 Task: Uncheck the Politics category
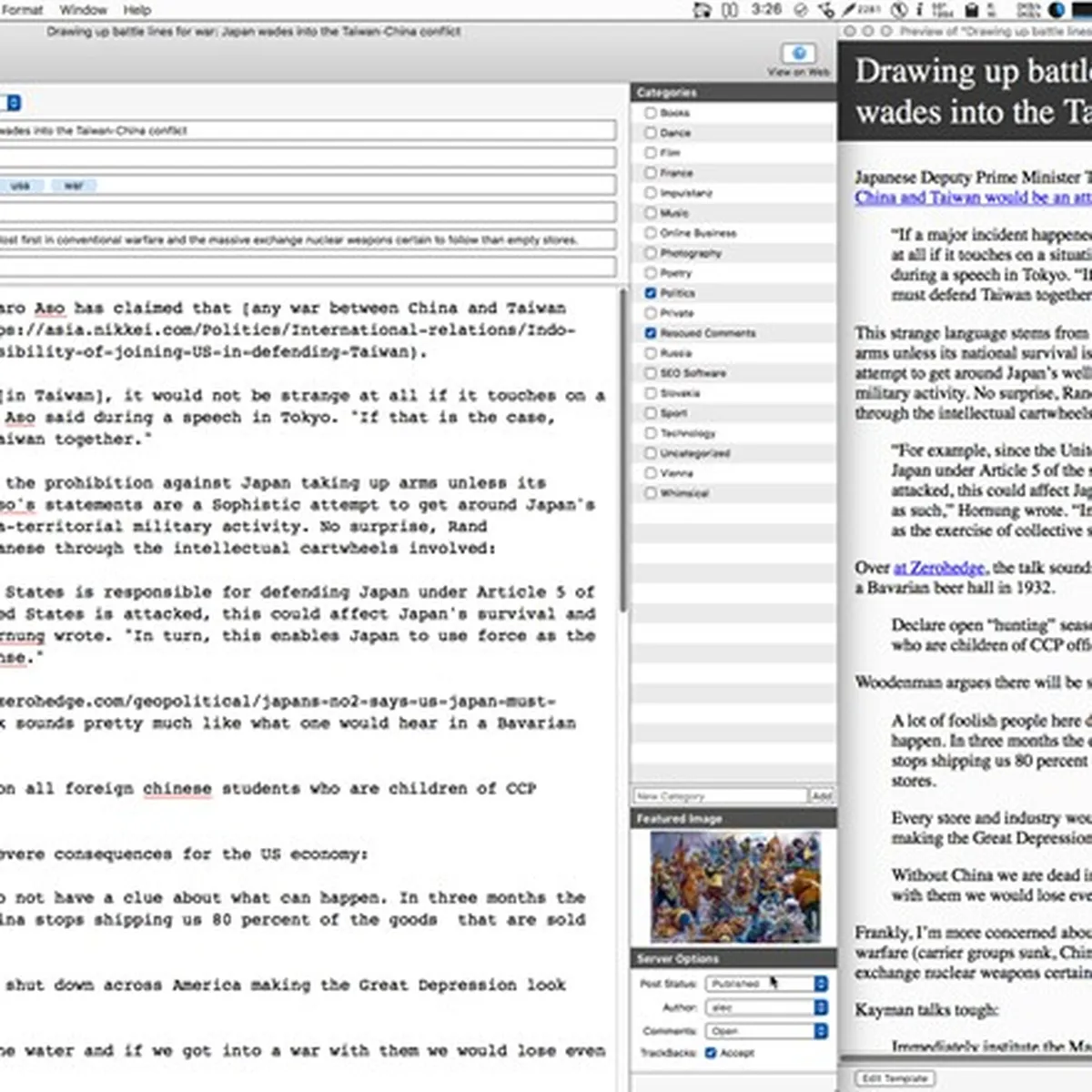coord(650,293)
